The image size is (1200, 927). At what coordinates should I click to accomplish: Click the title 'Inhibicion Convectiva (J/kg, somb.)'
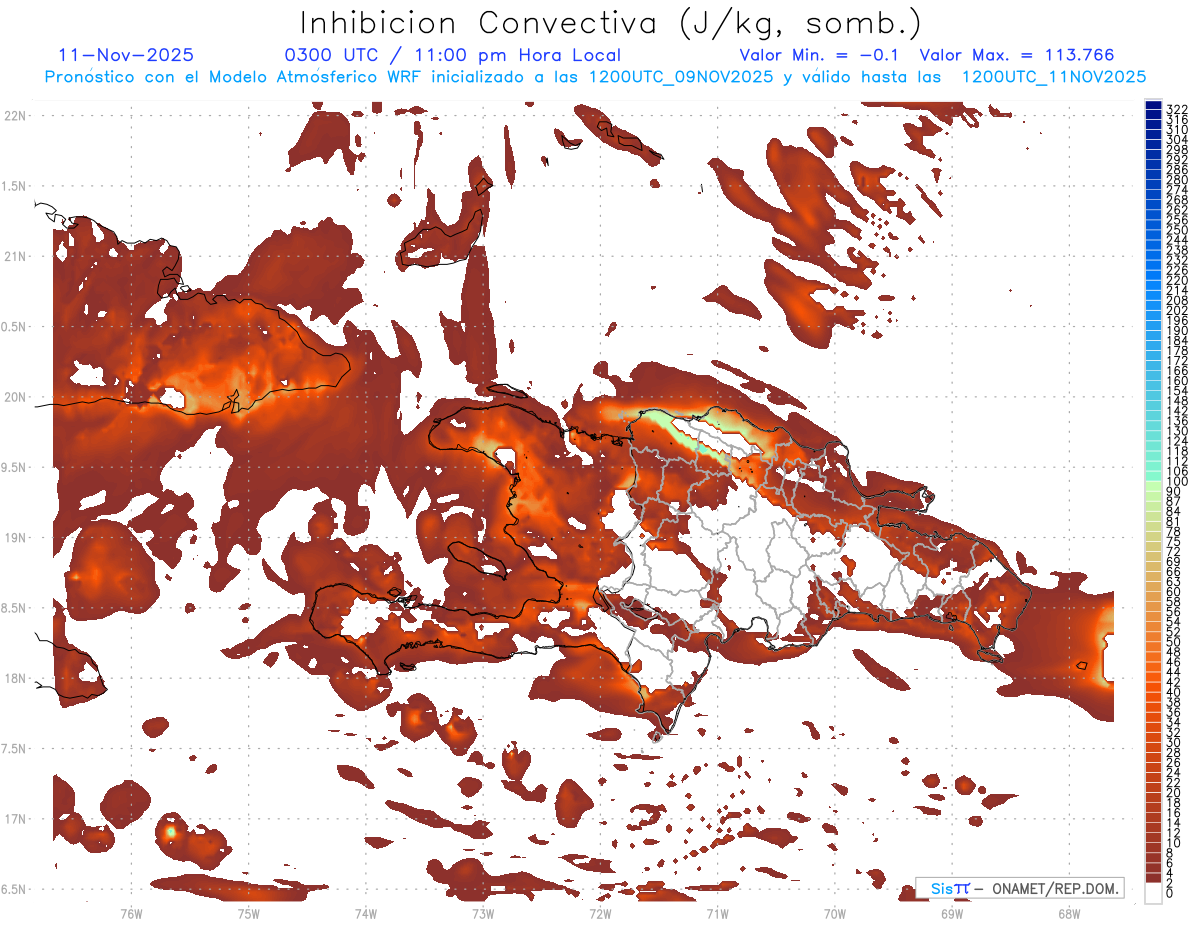[611, 23]
